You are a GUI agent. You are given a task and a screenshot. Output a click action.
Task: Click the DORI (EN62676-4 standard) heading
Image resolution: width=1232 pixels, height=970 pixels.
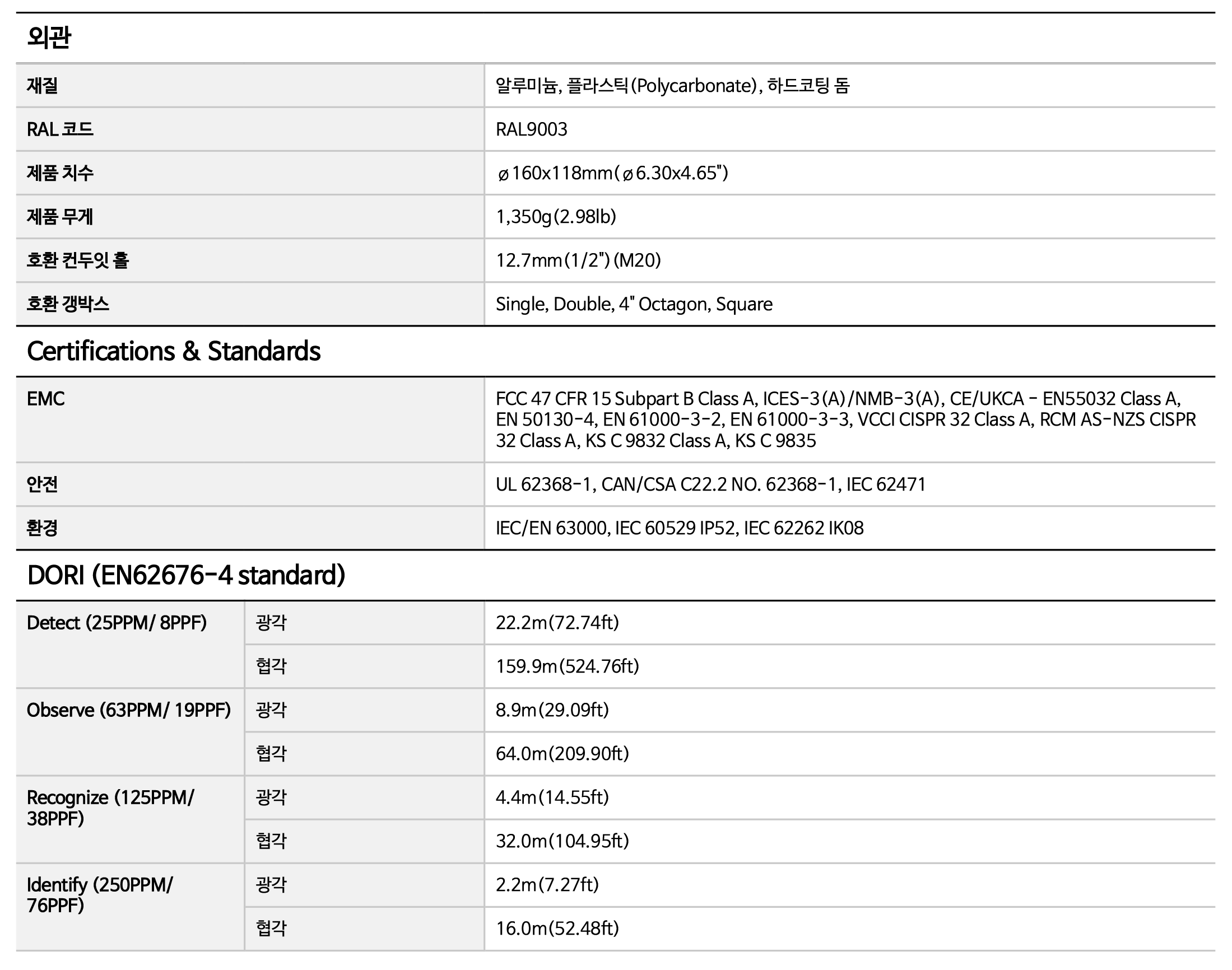point(186,575)
